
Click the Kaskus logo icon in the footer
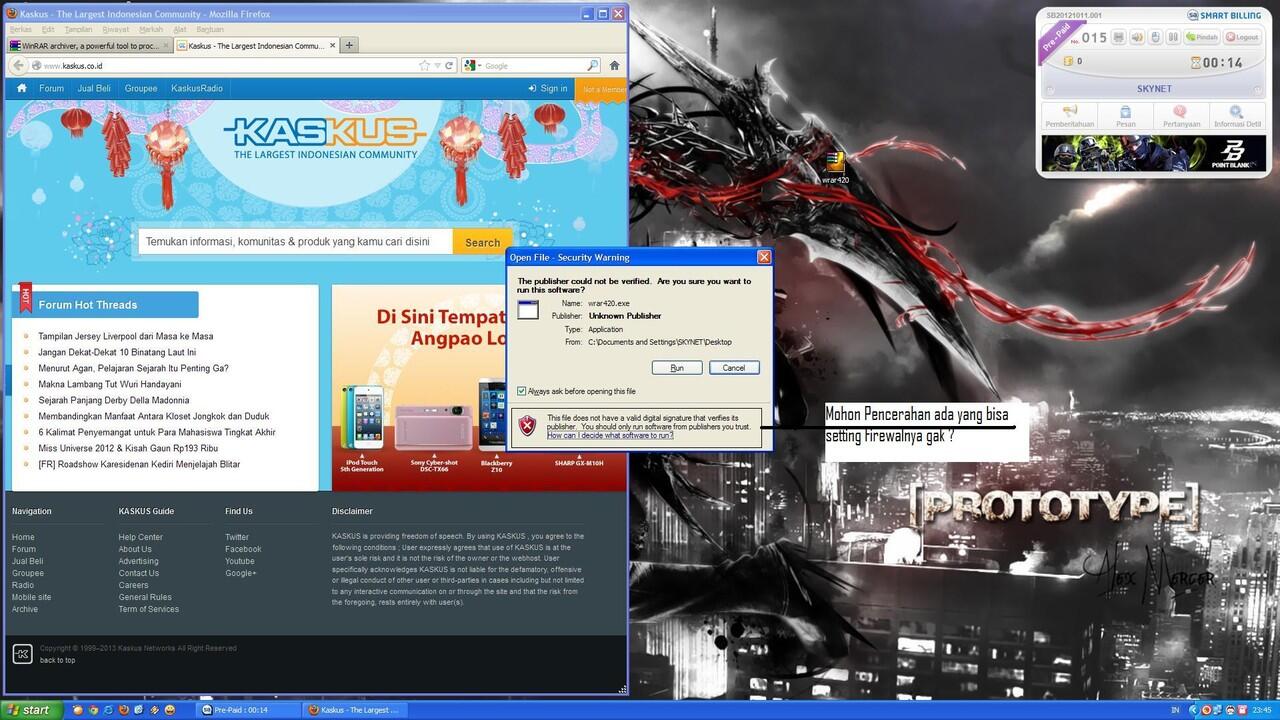point(22,654)
